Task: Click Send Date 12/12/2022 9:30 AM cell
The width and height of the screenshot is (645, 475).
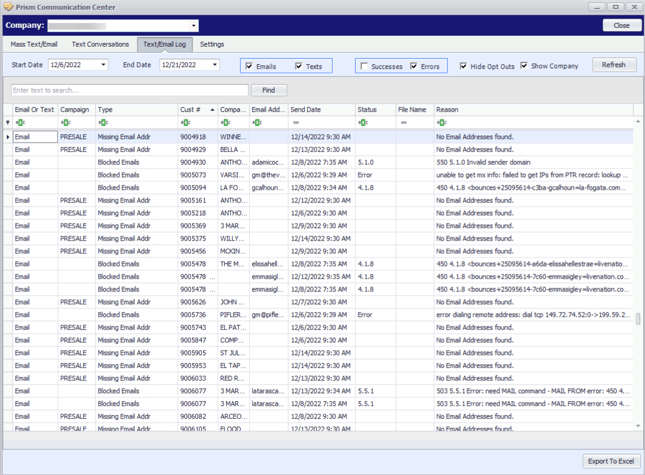Action: (x=322, y=201)
